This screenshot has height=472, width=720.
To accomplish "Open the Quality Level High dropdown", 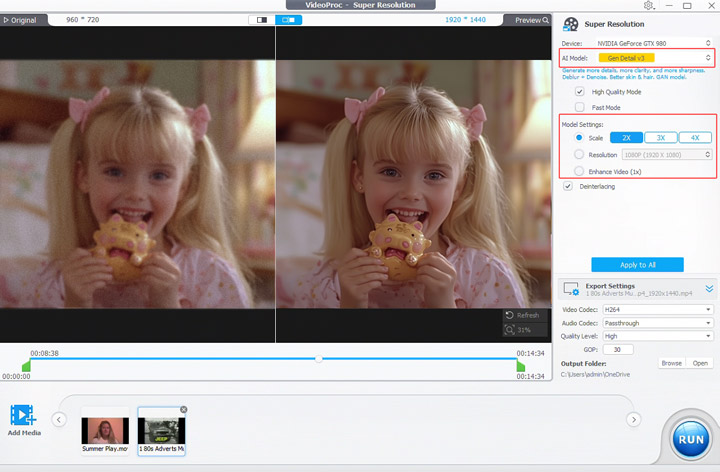I will [x=658, y=336].
